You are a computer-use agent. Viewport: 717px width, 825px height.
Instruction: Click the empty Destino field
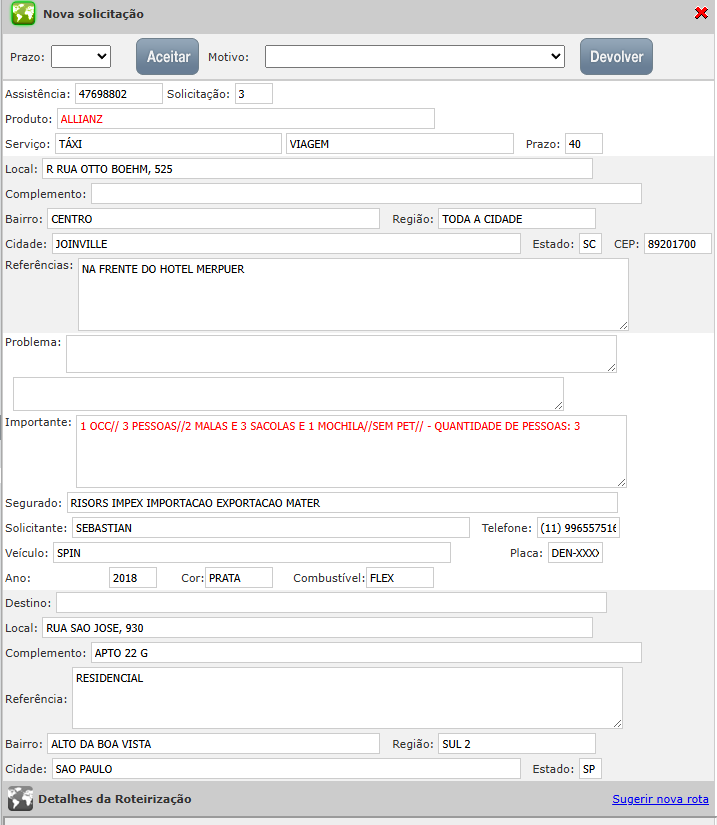point(331,602)
